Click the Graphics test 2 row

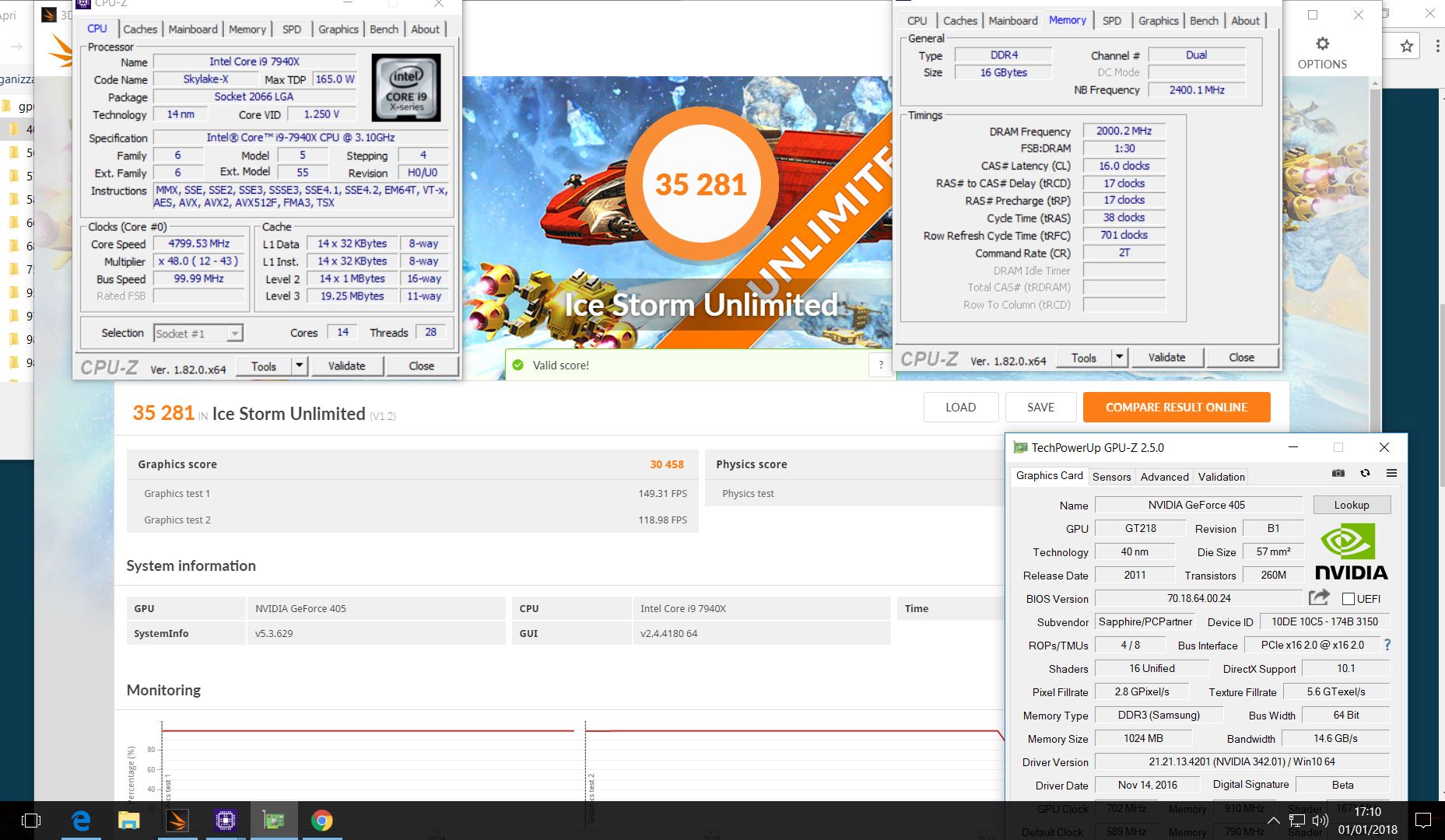coord(412,520)
